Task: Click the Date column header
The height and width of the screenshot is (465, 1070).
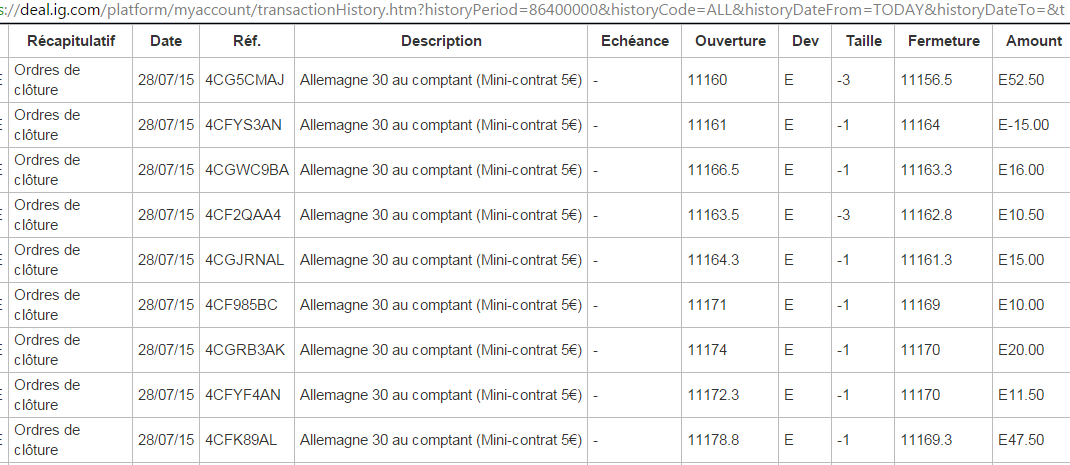Action: point(166,41)
